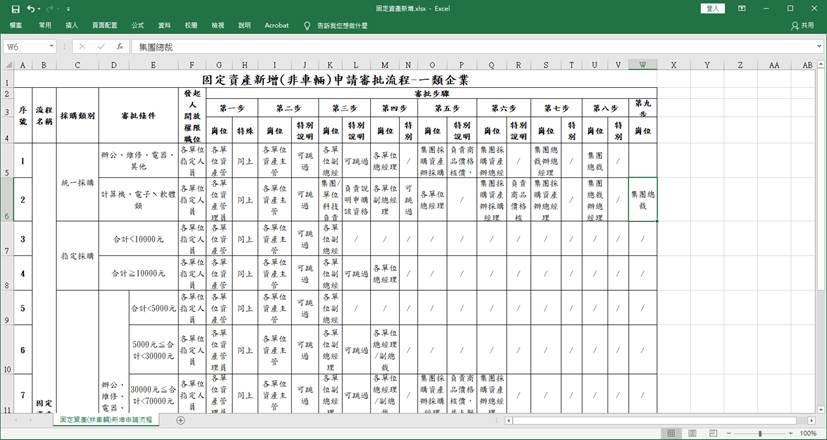
Task: Click the vertical scrollbar up arrow
Action: pos(822,65)
